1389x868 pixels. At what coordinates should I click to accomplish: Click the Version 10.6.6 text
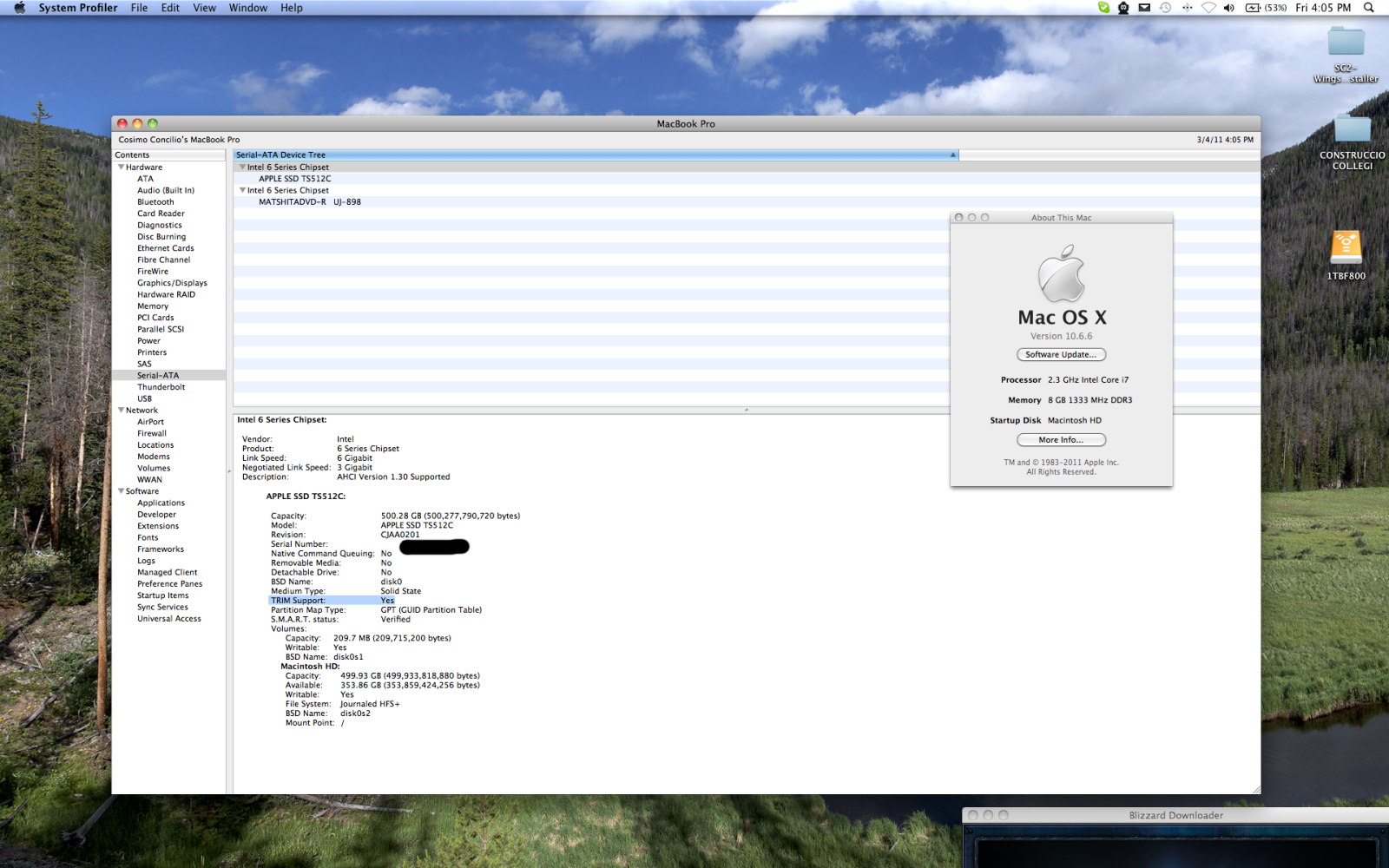pos(1061,336)
